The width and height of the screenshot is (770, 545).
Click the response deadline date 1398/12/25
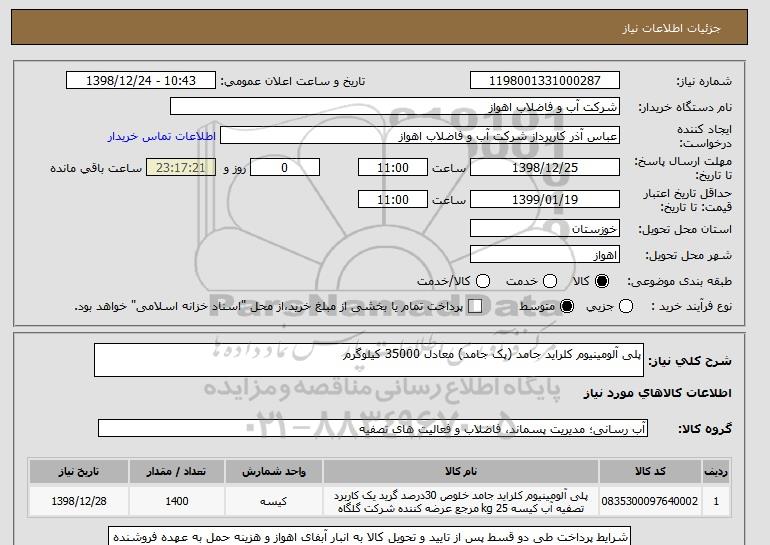click(x=545, y=167)
